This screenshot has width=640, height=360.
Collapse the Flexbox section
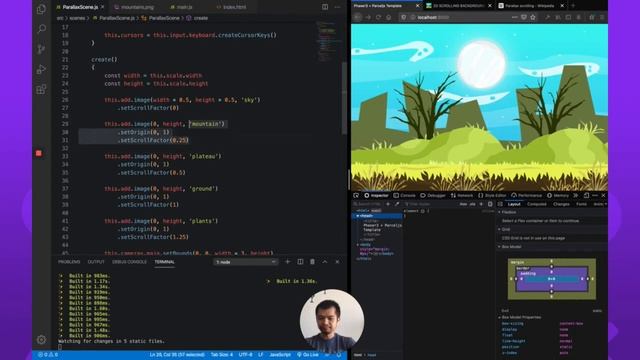pyautogui.click(x=499, y=212)
